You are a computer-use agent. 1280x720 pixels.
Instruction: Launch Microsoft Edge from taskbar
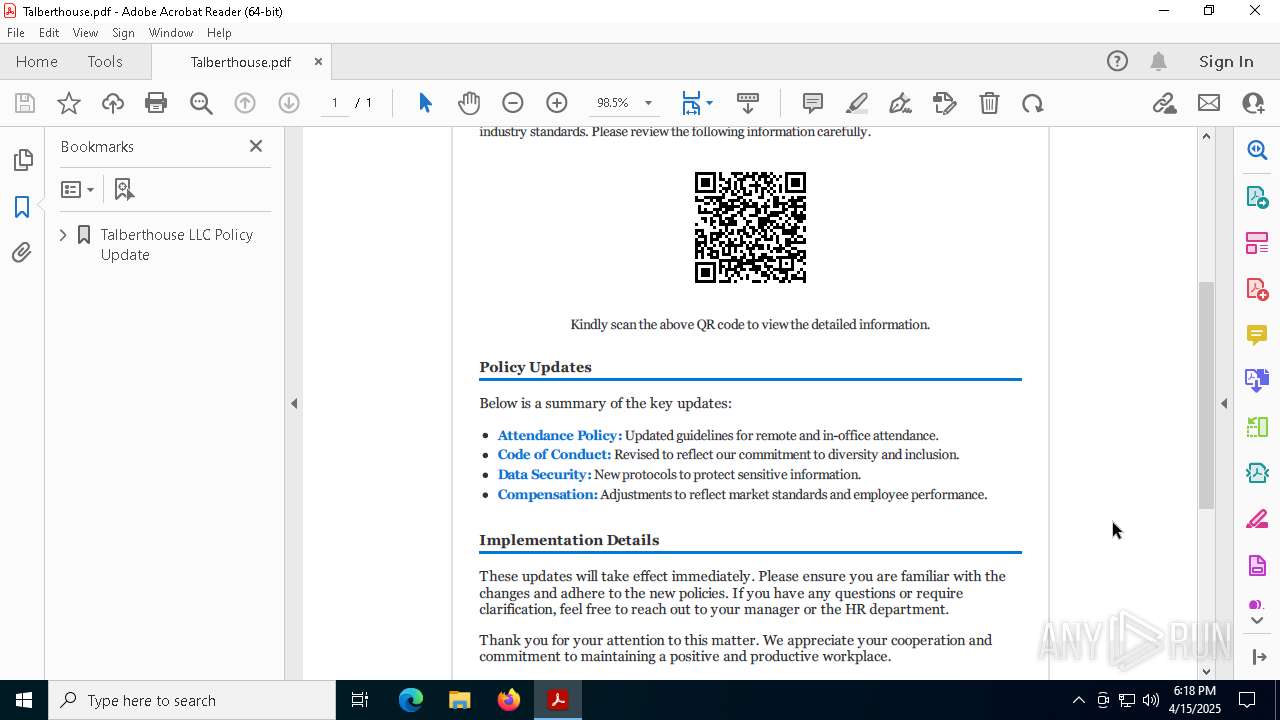coord(411,700)
